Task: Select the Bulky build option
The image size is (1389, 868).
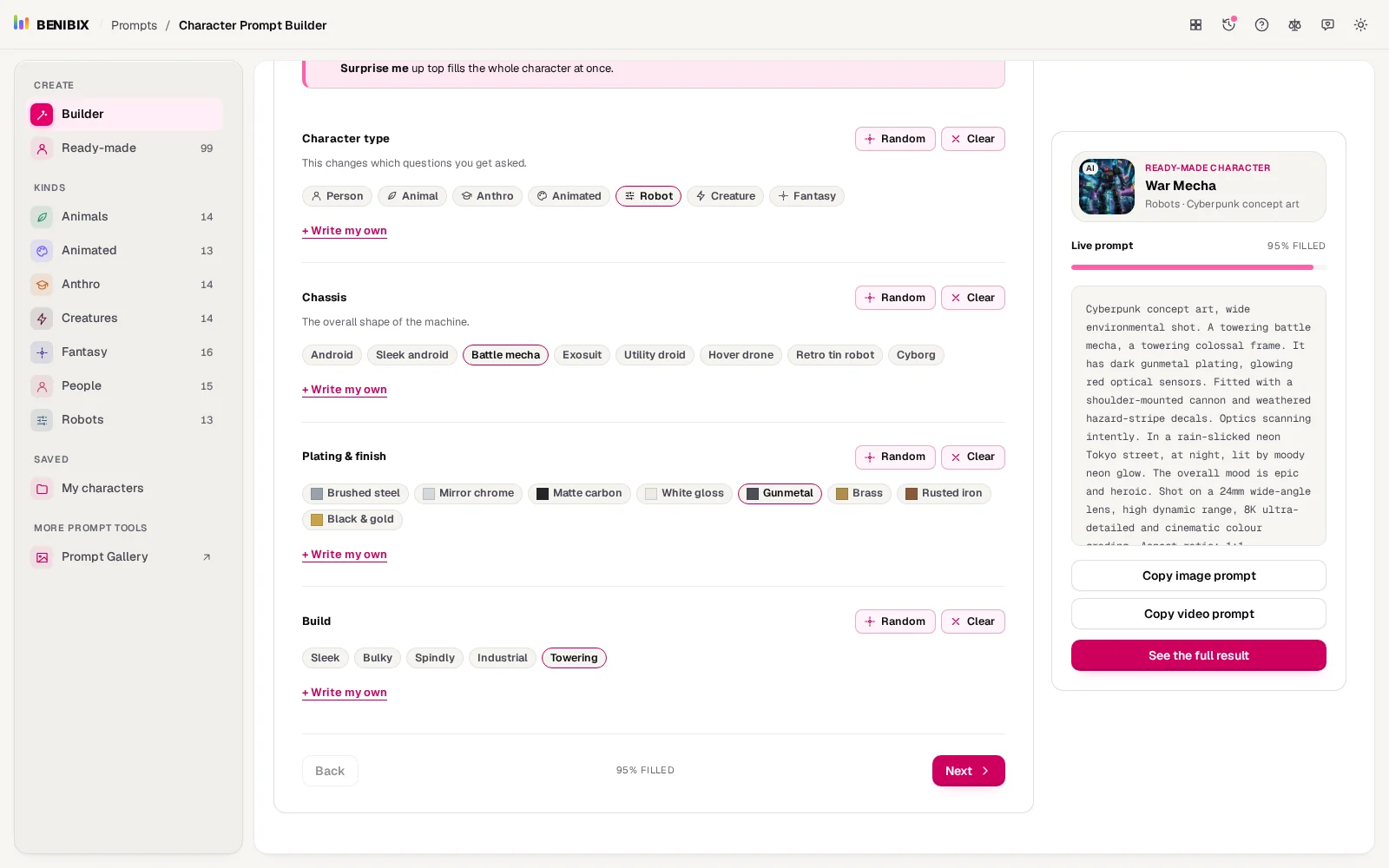Action: click(378, 658)
